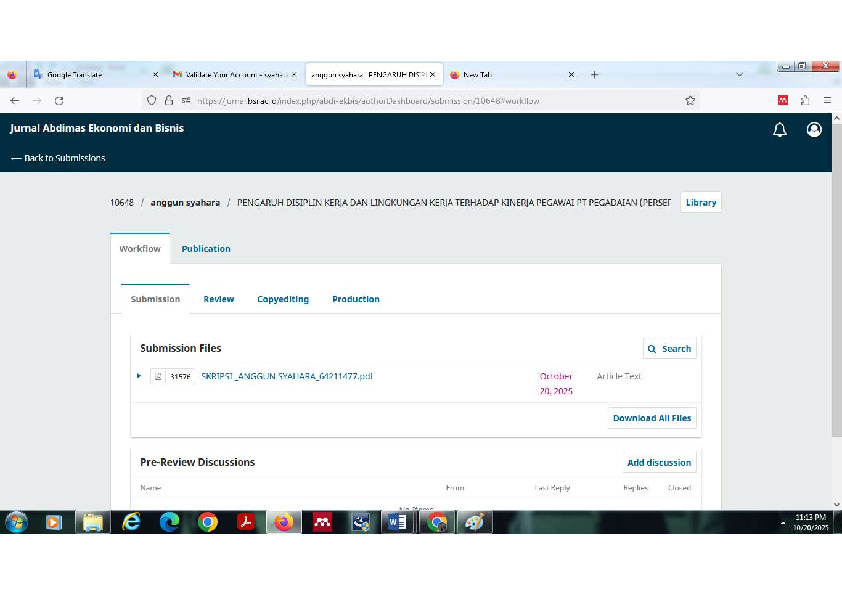The height and width of the screenshot is (595, 842).
Task: Launch Internet Explorer from taskbar
Action: 131,522
